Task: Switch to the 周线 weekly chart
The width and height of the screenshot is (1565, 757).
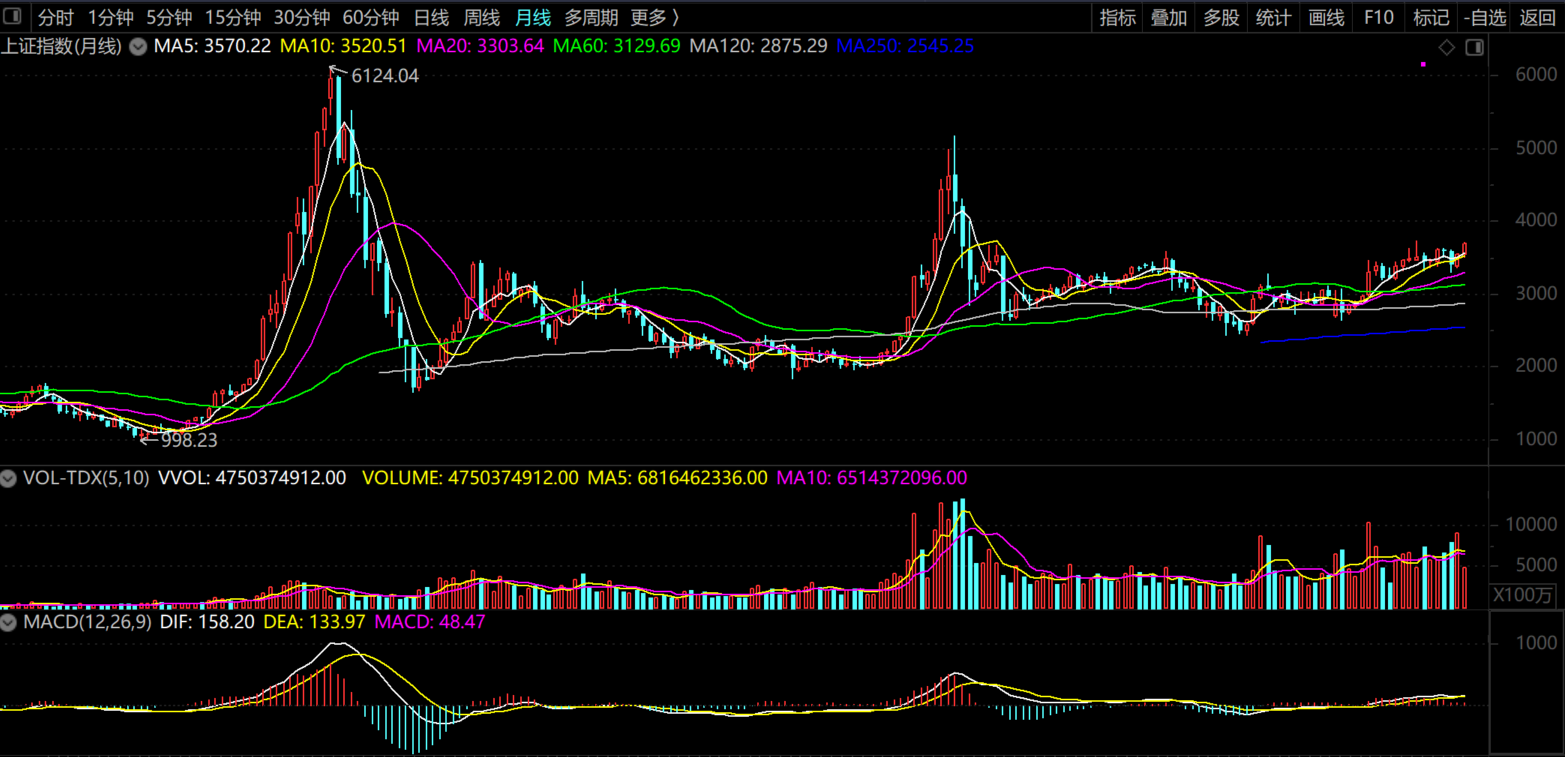Action: pyautogui.click(x=482, y=17)
